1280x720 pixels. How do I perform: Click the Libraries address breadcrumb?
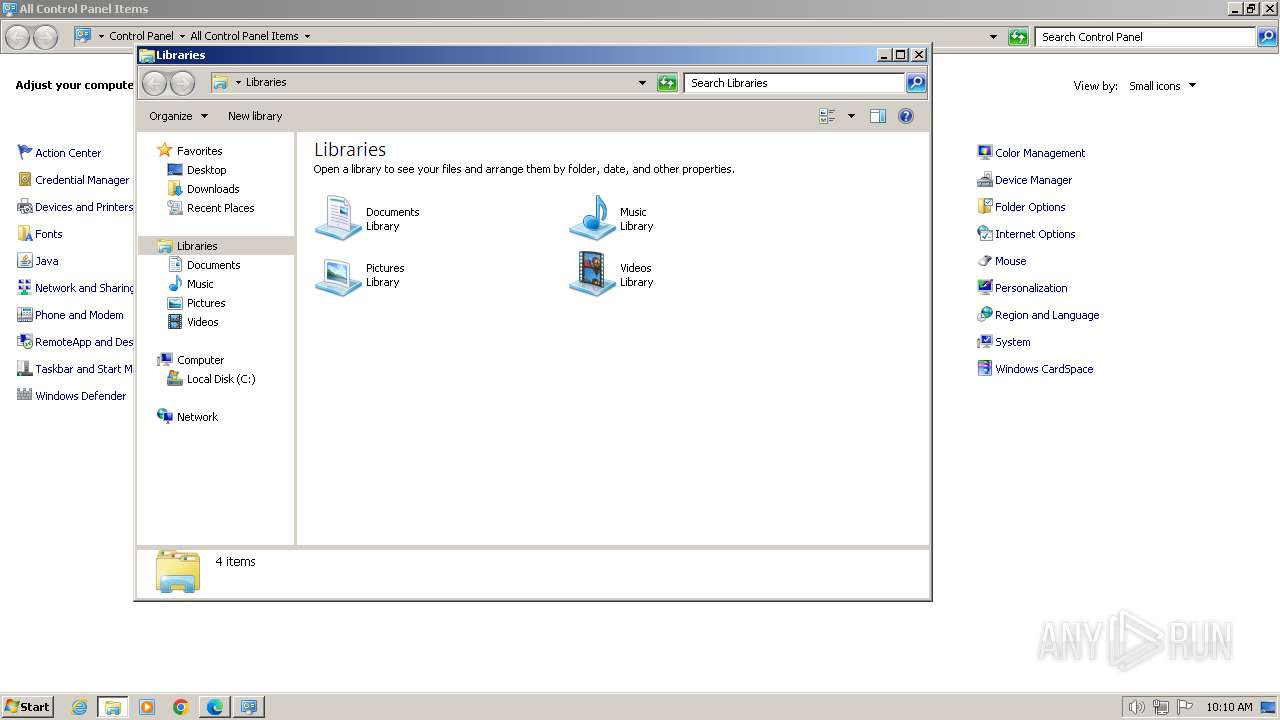click(266, 82)
